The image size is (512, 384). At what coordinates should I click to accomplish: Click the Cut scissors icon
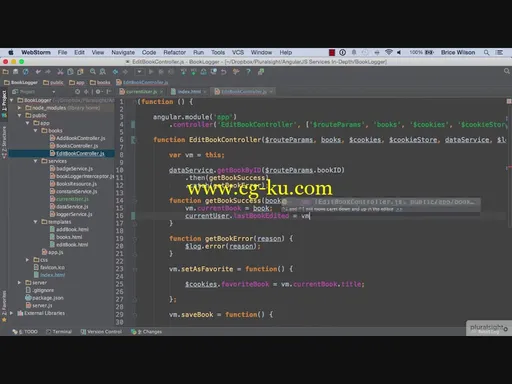(60, 72)
